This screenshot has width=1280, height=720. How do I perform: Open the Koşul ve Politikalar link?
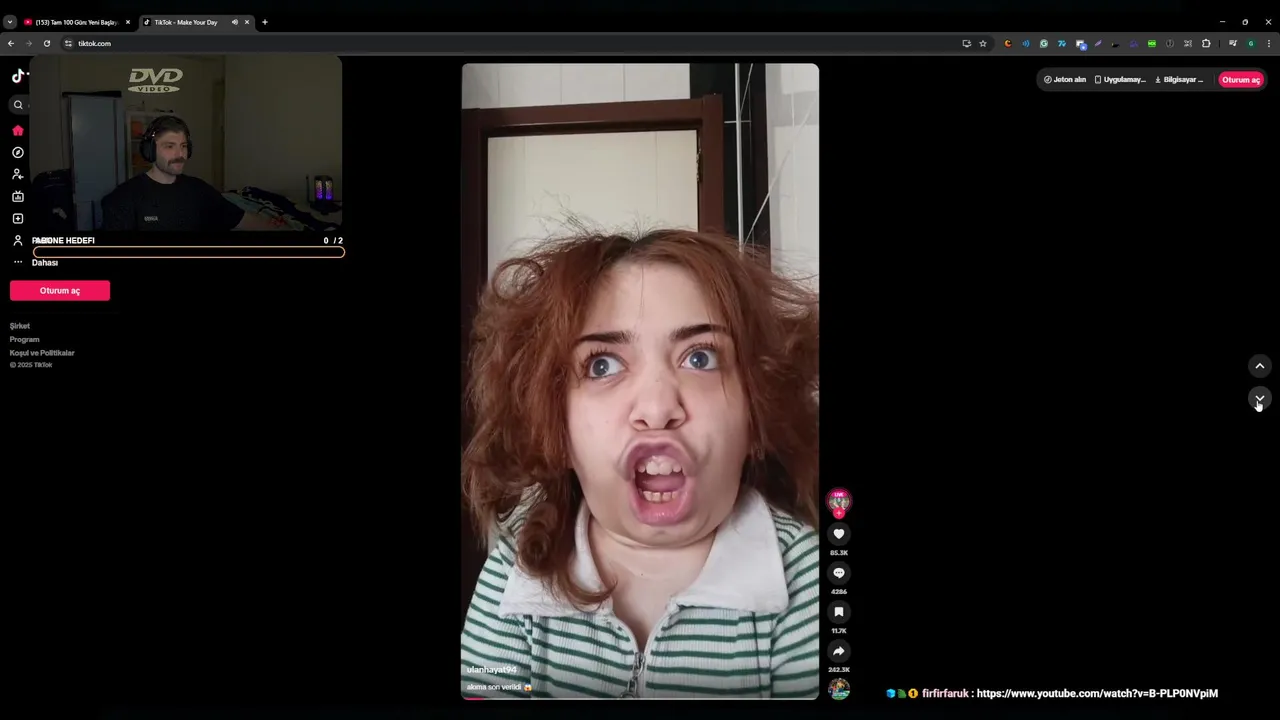(42, 353)
